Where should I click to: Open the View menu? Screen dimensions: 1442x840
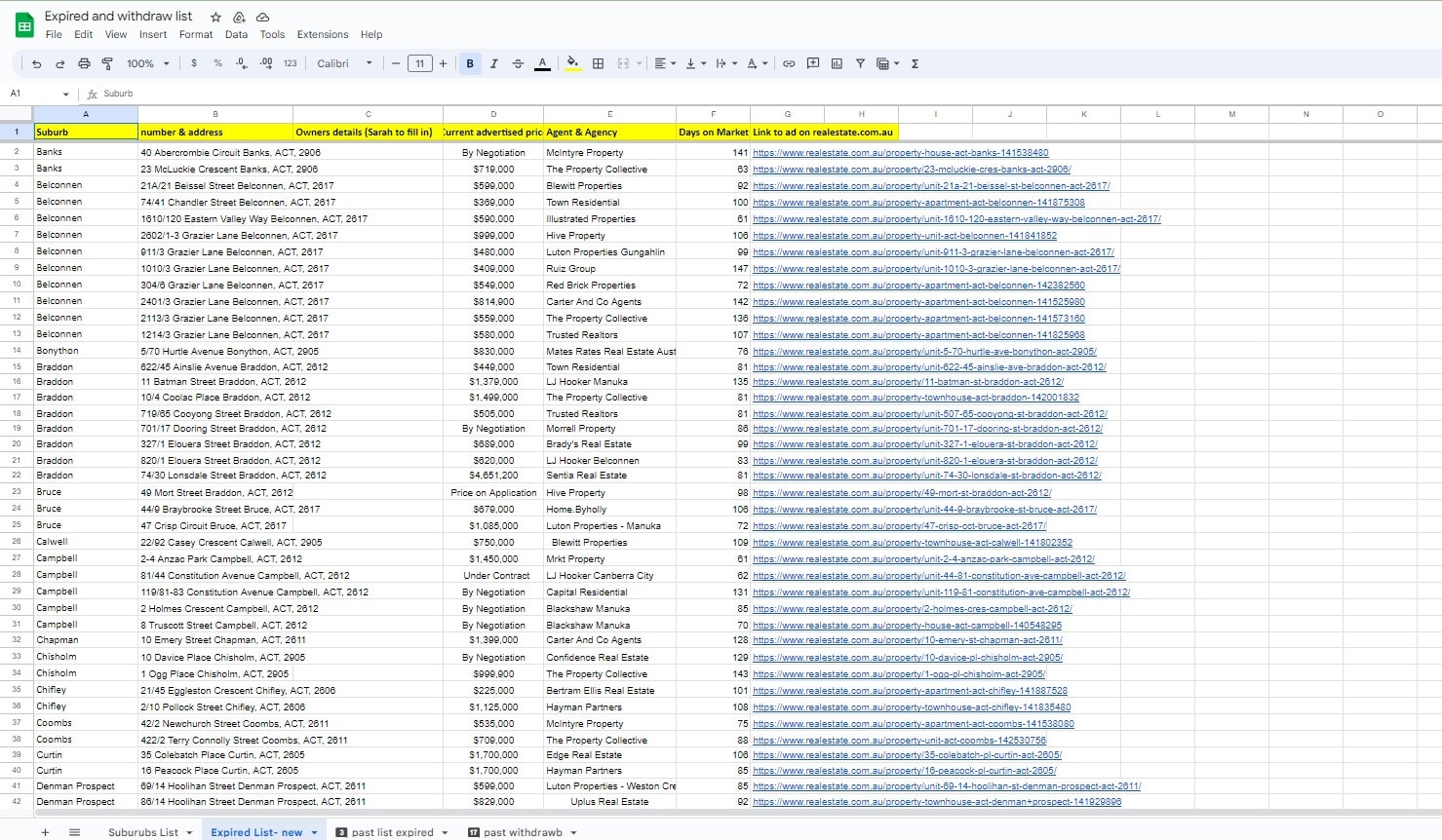[x=116, y=34]
